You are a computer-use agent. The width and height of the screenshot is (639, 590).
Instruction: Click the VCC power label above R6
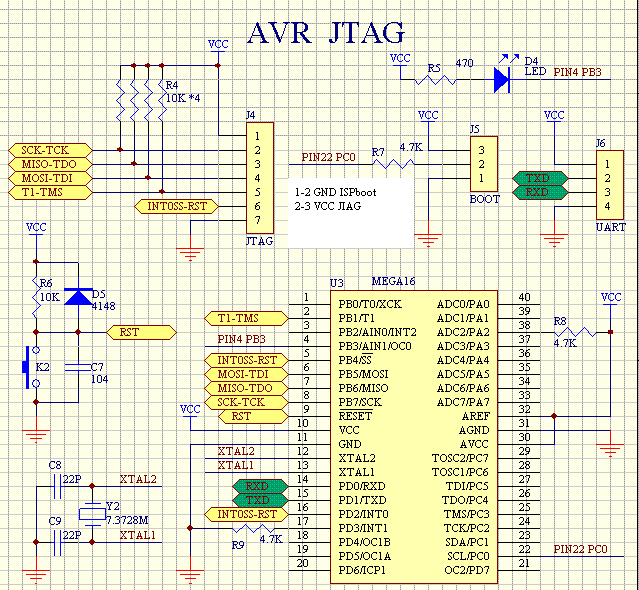click(x=36, y=227)
